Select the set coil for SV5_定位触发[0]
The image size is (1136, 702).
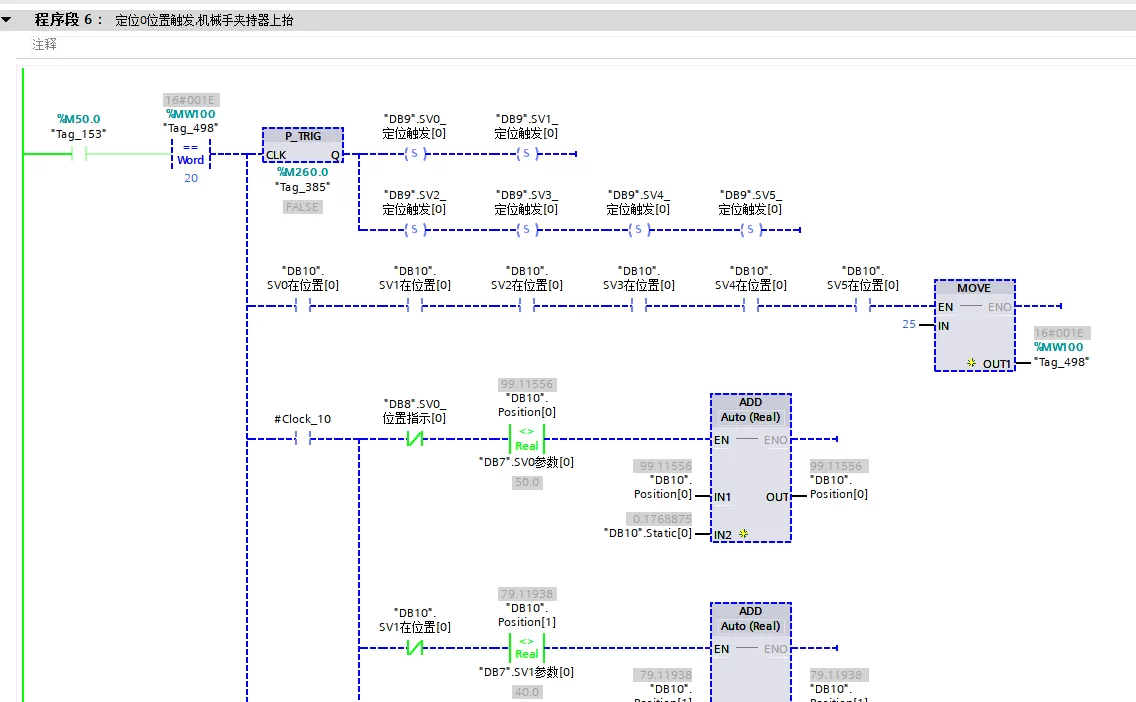pyautogui.click(x=750, y=230)
